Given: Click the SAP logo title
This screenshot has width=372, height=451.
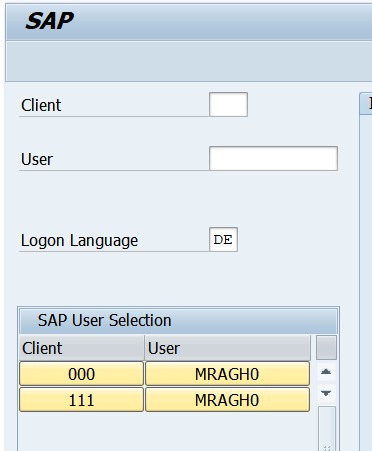Looking at the screenshot, I should (x=49, y=21).
